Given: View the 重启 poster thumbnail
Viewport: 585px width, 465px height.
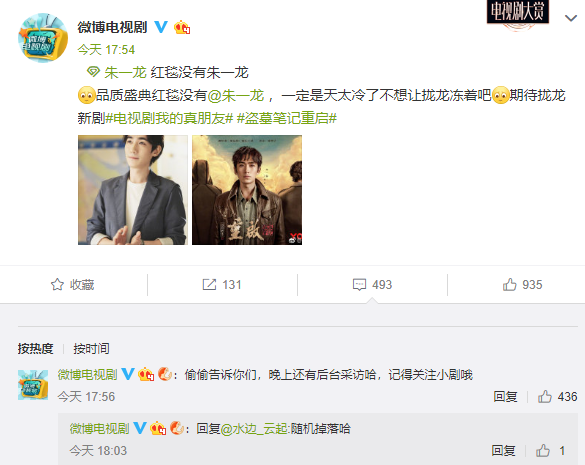Looking at the screenshot, I should click(x=247, y=190).
